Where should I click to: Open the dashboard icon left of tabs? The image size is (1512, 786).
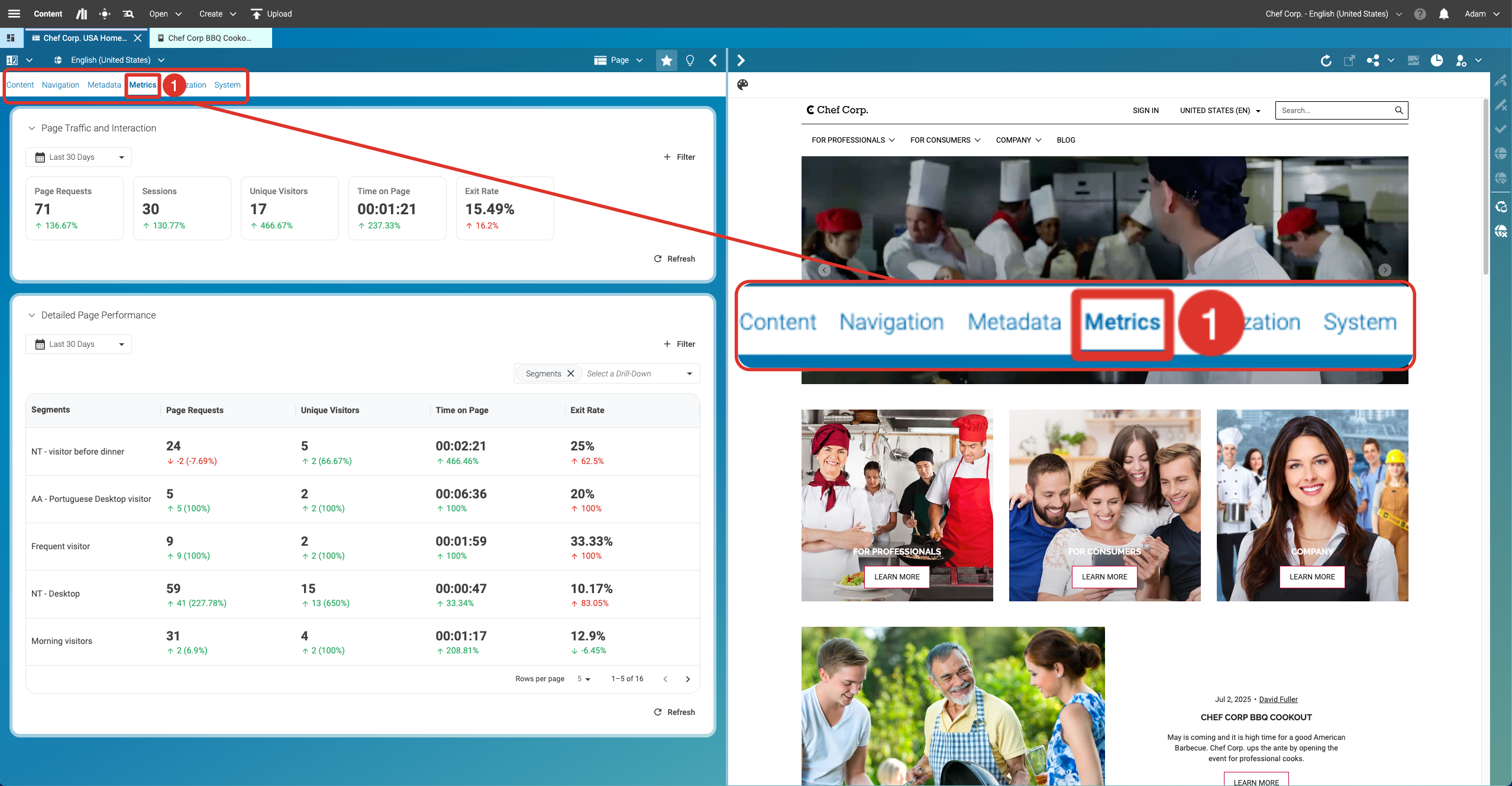point(11,38)
